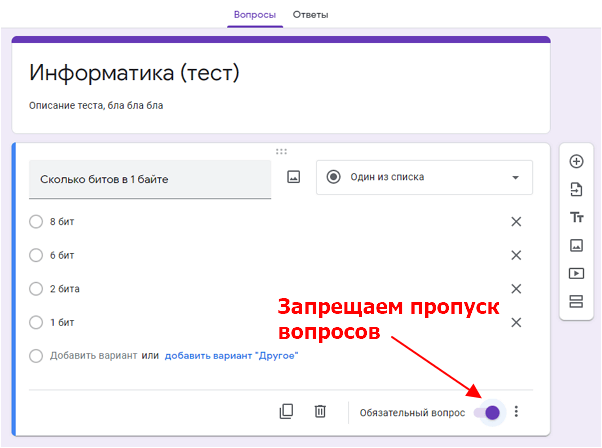The height and width of the screenshot is (448, 602).
Task: Switch to the 'Вопросы' tab
Action: click(x=255, y=15)
